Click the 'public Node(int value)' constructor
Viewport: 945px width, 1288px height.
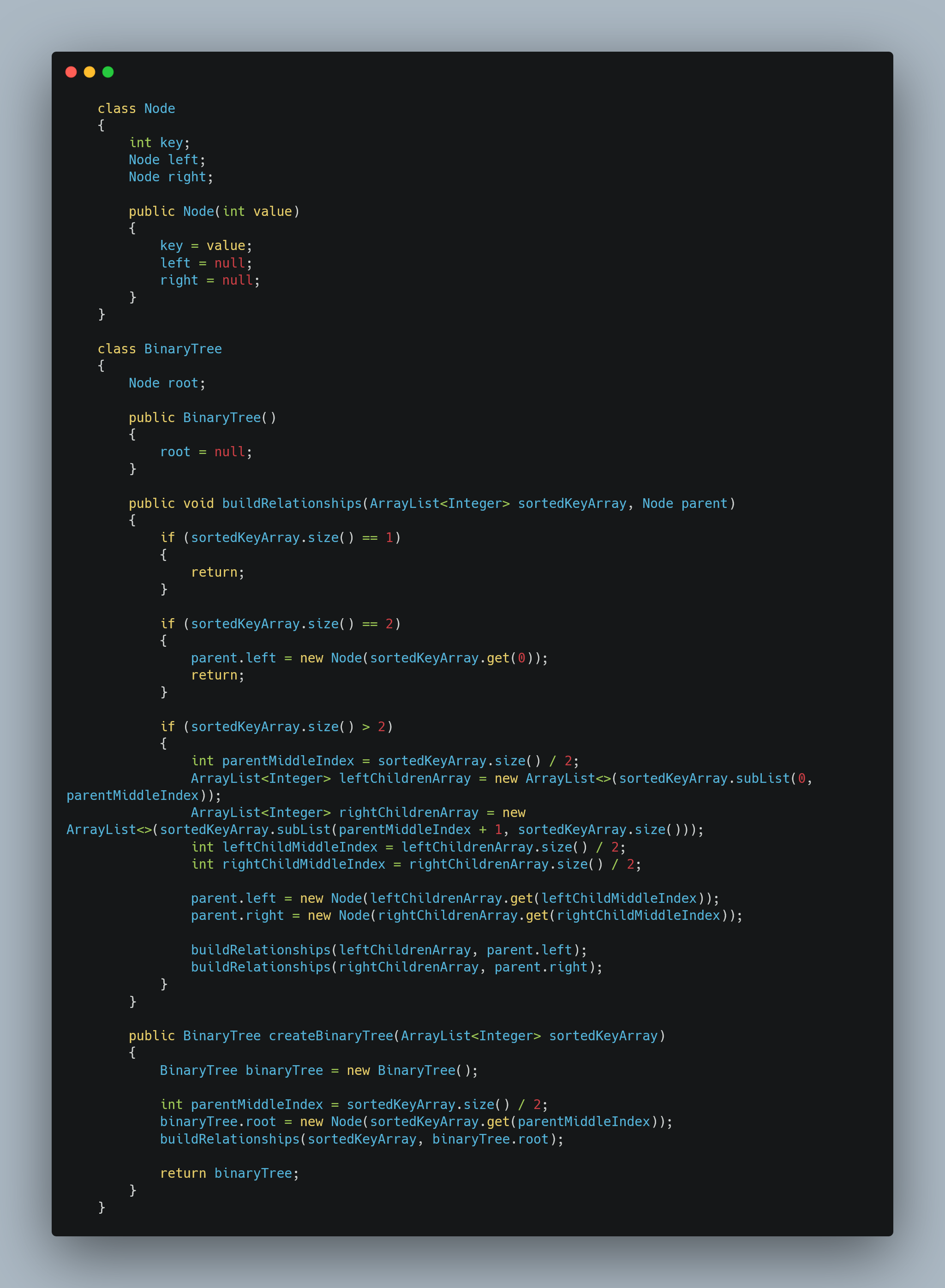coord(214,212)
